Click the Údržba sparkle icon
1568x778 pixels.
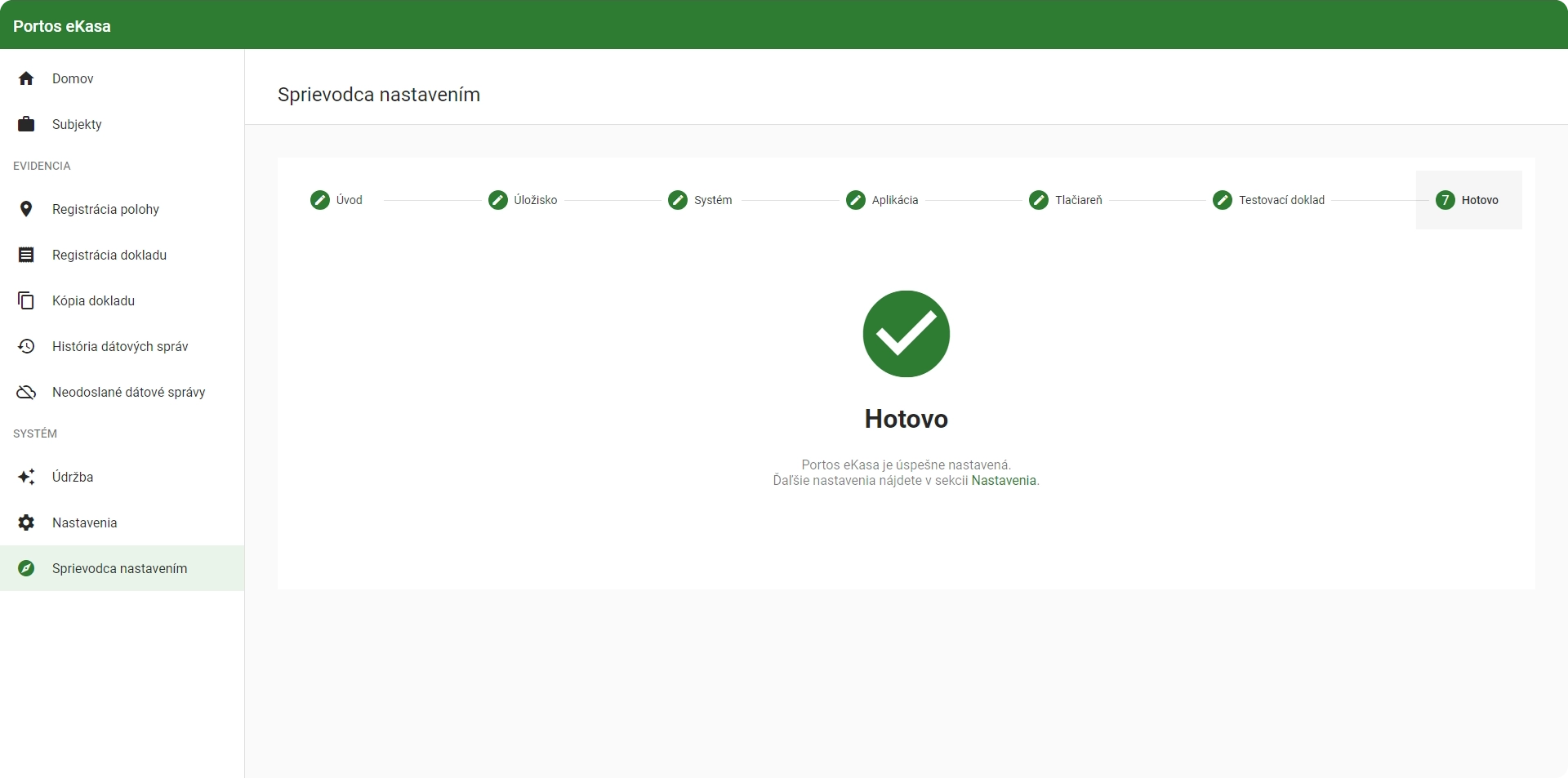[26, 477]
